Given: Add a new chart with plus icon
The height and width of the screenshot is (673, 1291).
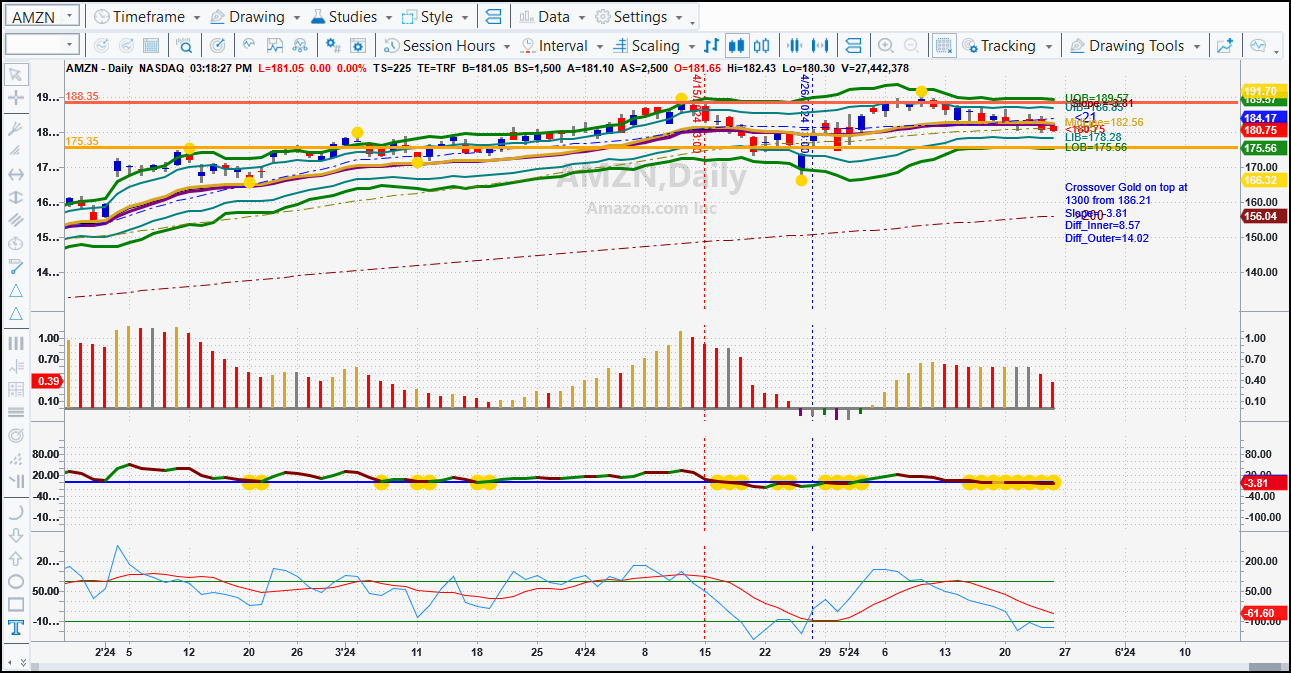Looking at the screenshot, I should [1224, 46].
